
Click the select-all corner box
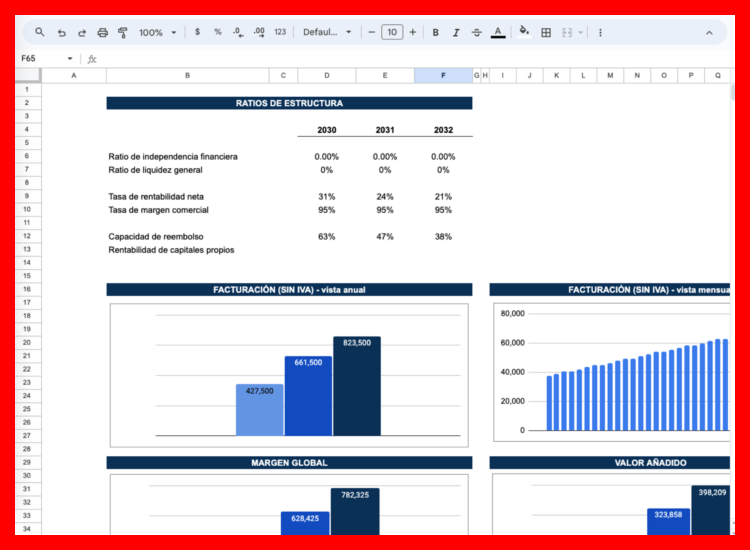pos(28,75)
